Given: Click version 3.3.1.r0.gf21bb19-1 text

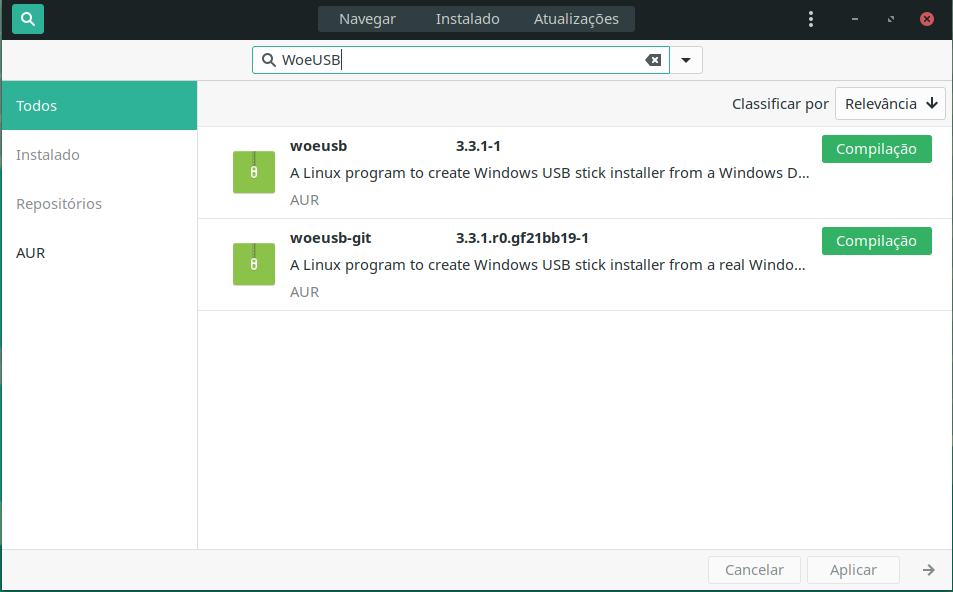Looking at the screenshot, I should [522, 238].
